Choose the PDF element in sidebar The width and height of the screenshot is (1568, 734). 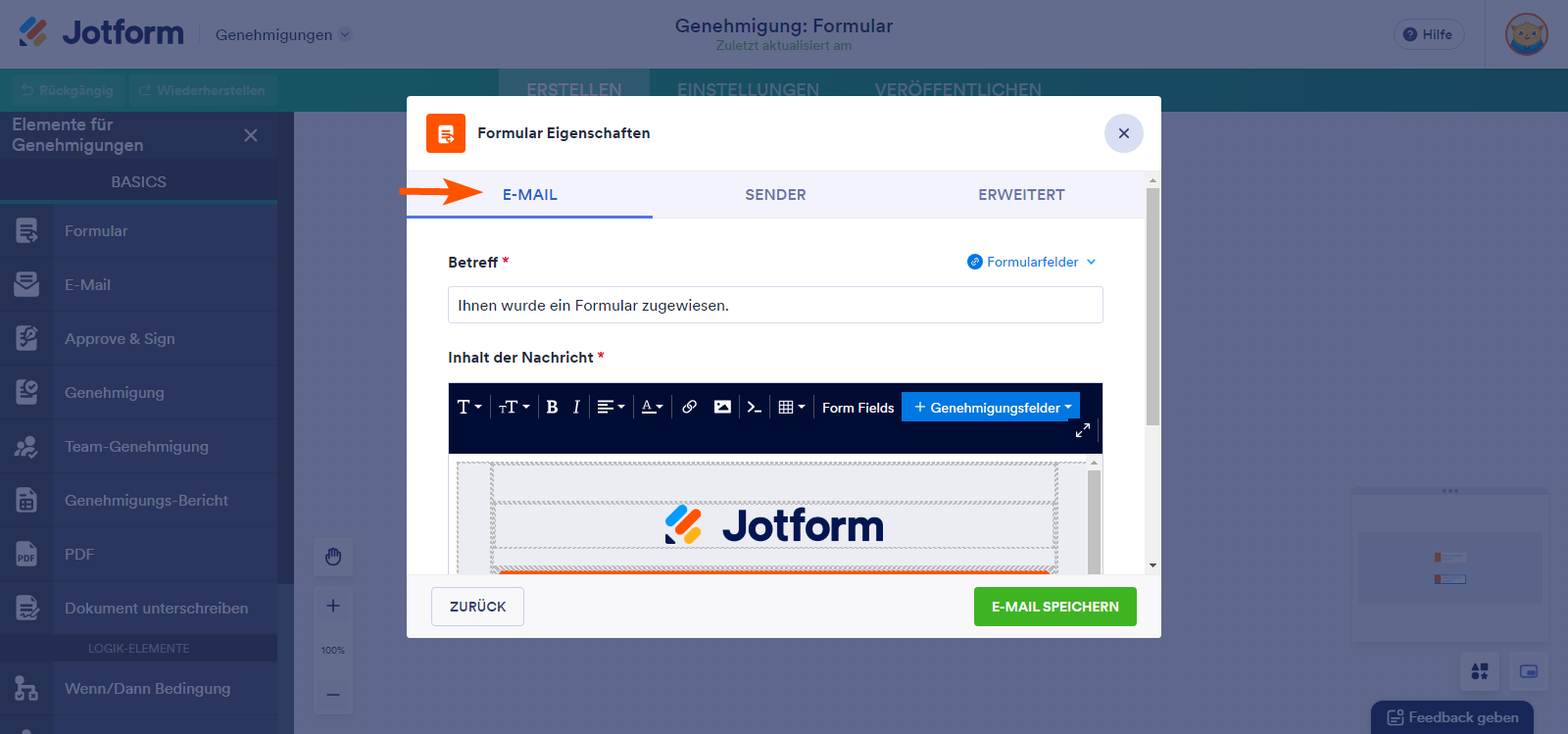pos(138,554)
